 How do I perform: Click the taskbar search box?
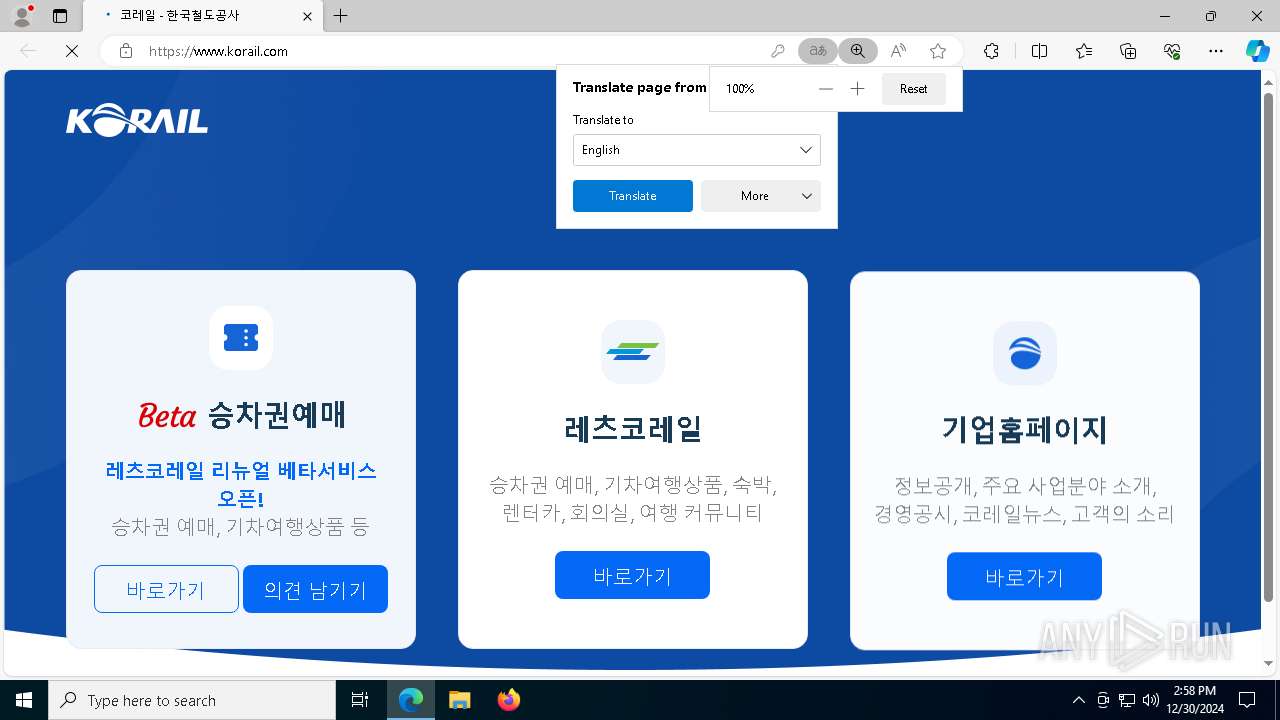[x=192, y=700]
